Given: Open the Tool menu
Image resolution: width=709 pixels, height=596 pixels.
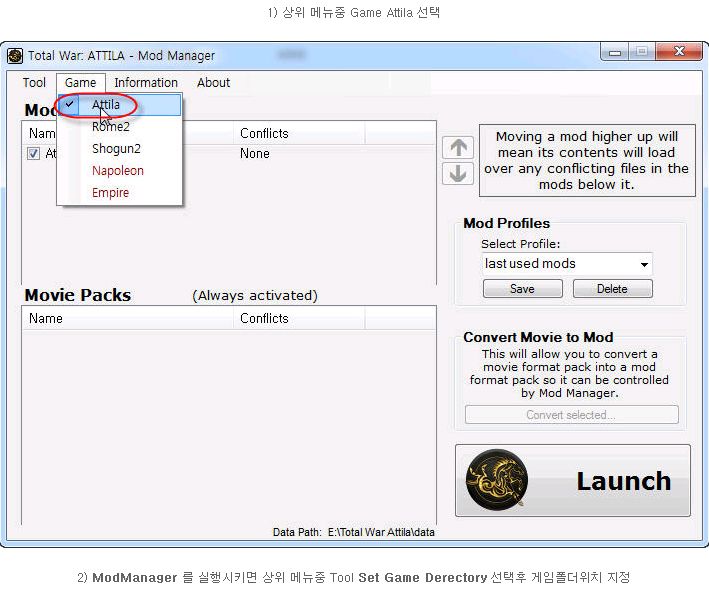Looking at the screenshot, I should point(34,83).
